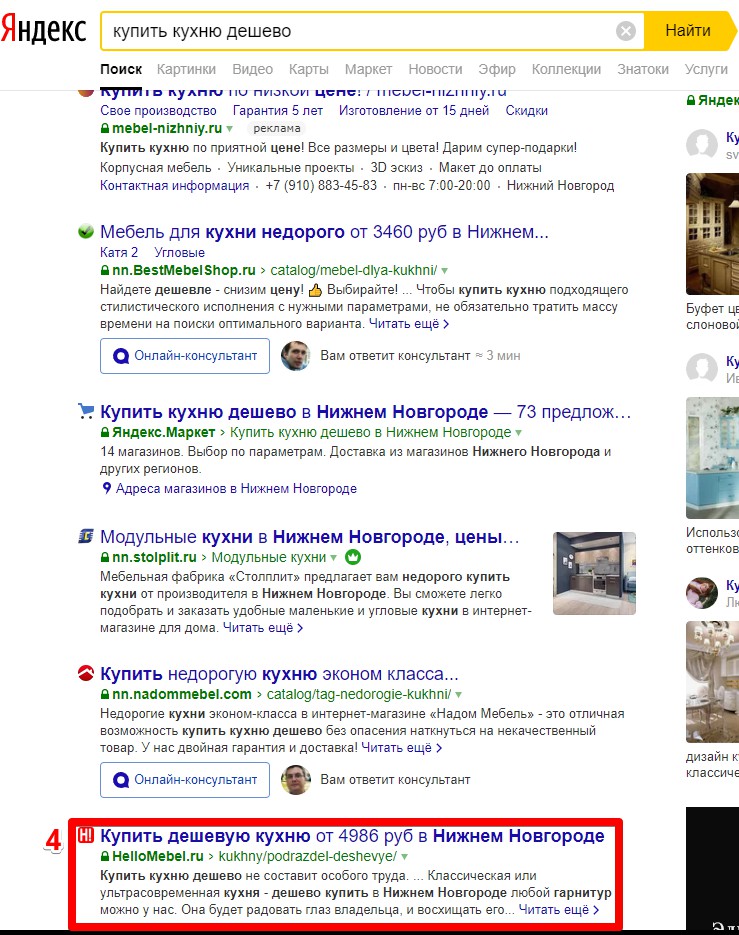739x935 pixels.
Task: Click the Изготовление от 15 дней sitelink
Action: [x=414, y=110]
